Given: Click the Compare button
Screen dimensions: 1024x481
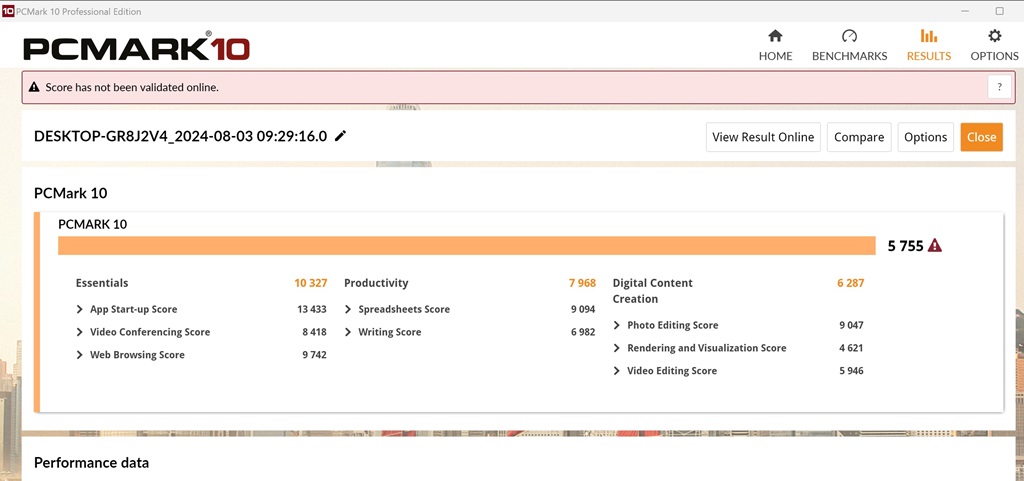Looking at the screenshot, I should click(x=859, y=137).
